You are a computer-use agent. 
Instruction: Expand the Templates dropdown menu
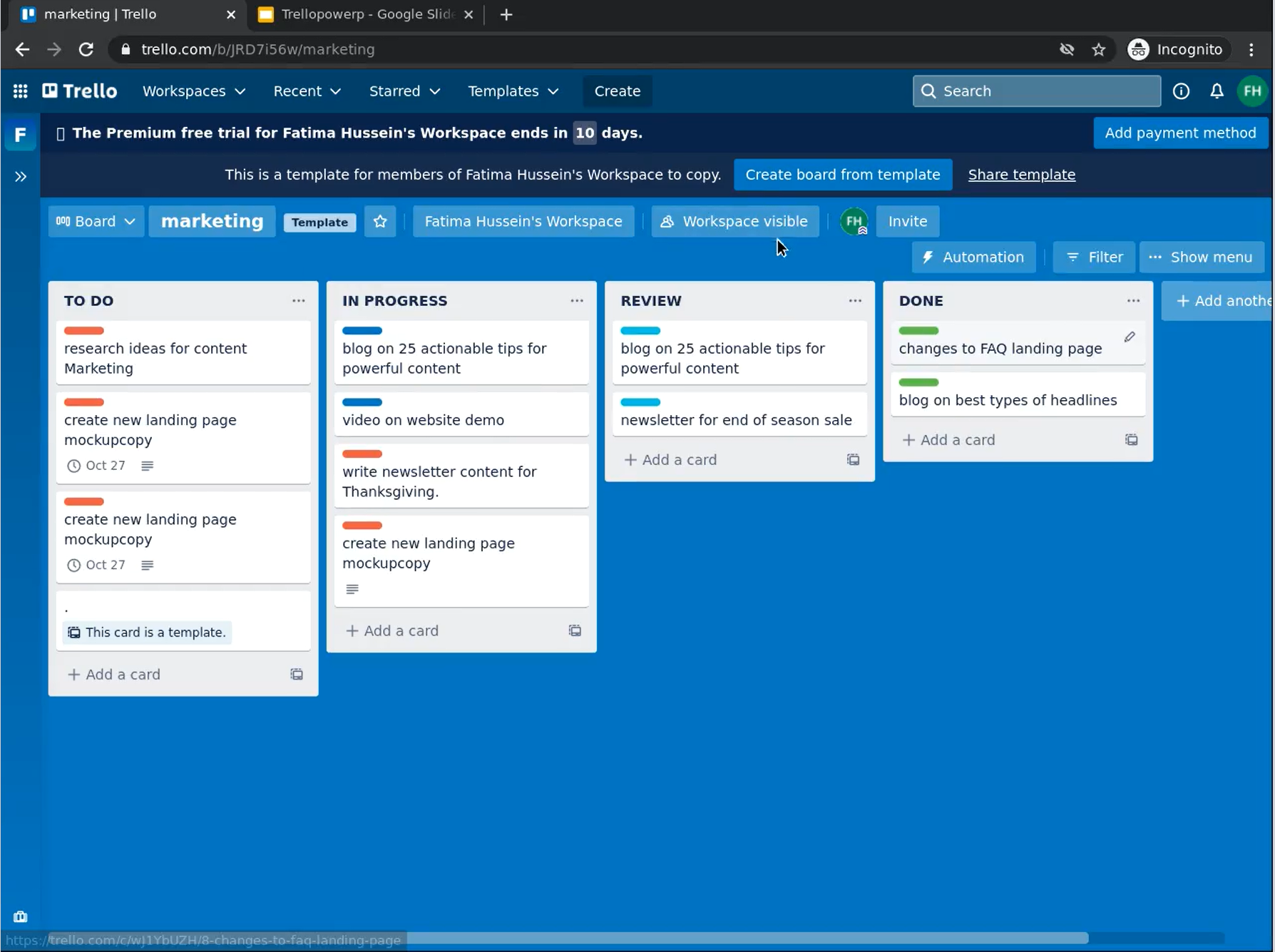click(513, 91)
